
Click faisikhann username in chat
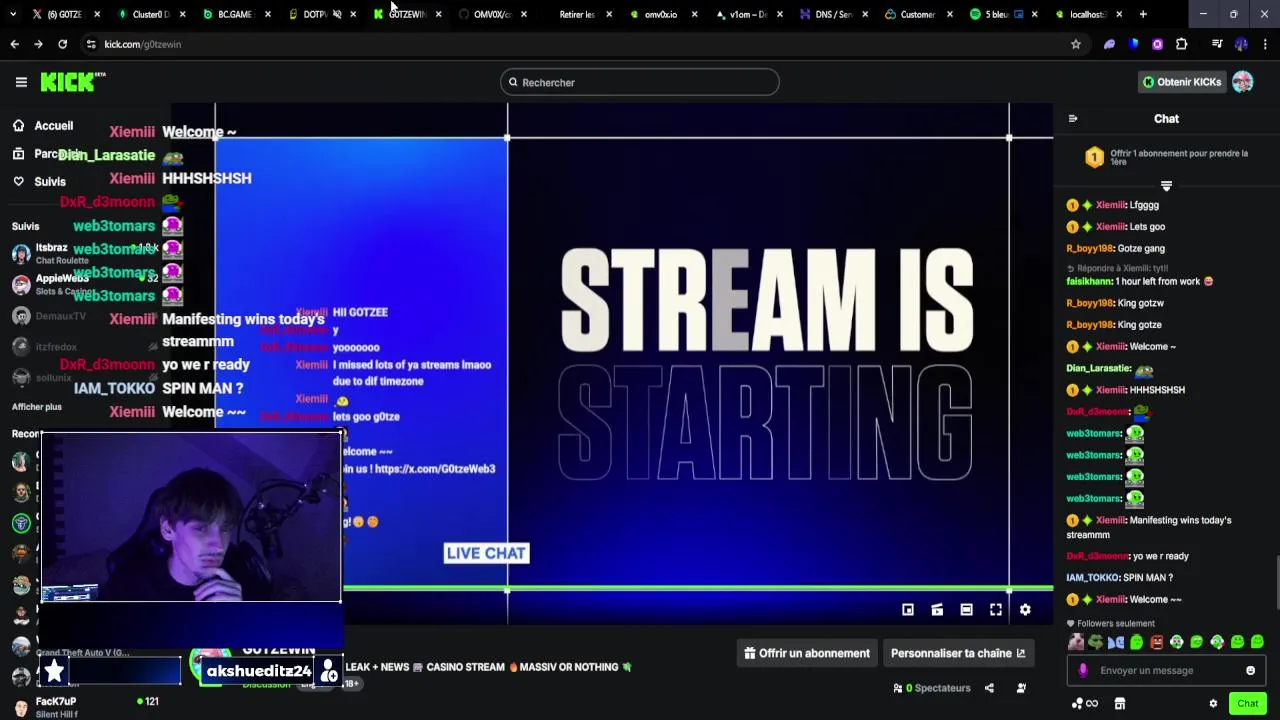(x=1089, y=281)
